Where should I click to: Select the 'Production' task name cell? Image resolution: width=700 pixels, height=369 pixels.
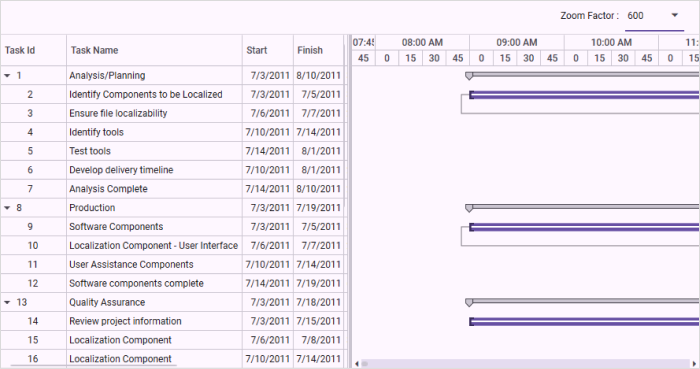click(x=154, y=208)
